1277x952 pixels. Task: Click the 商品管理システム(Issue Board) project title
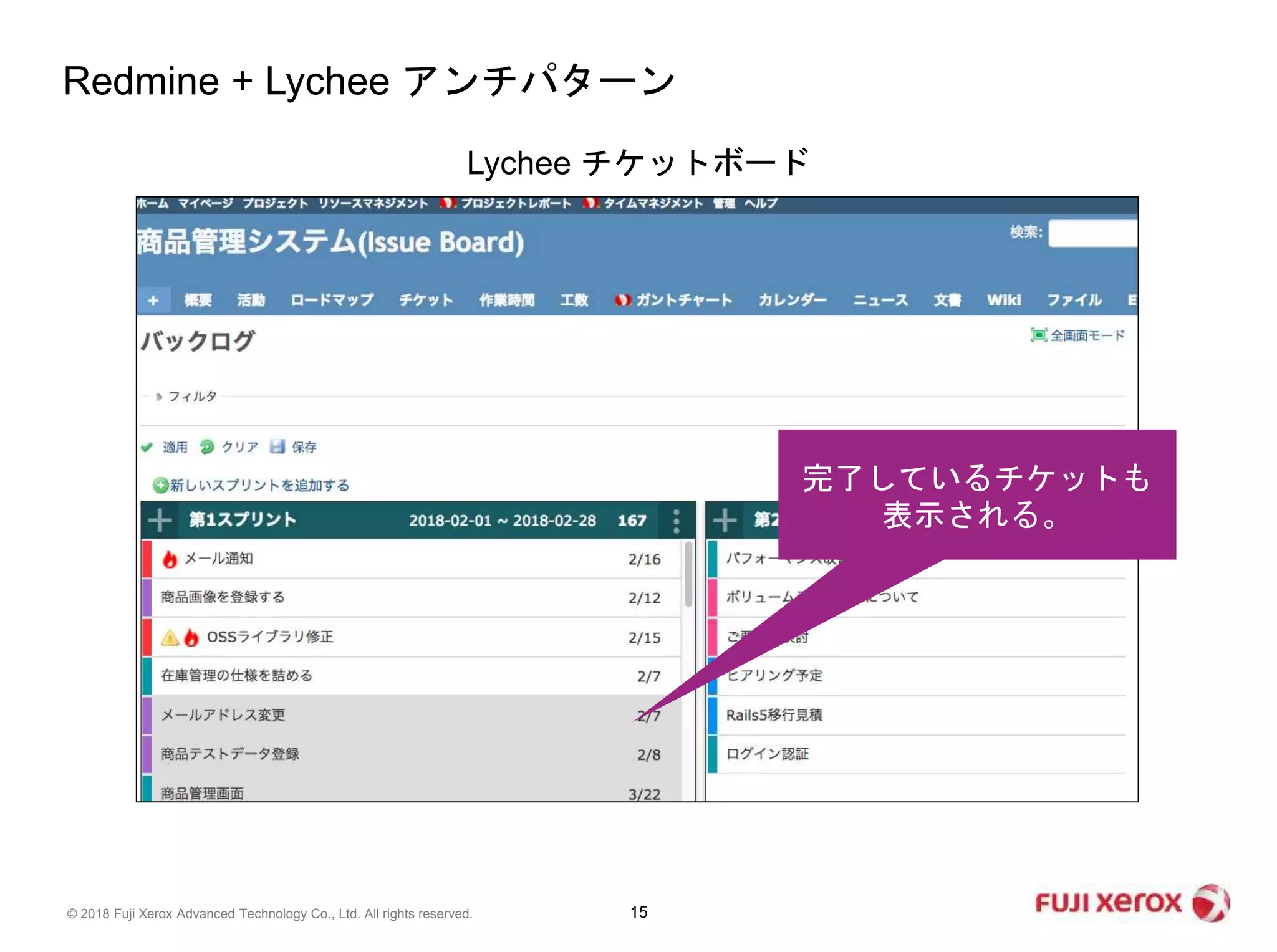[x=330, y=242]
